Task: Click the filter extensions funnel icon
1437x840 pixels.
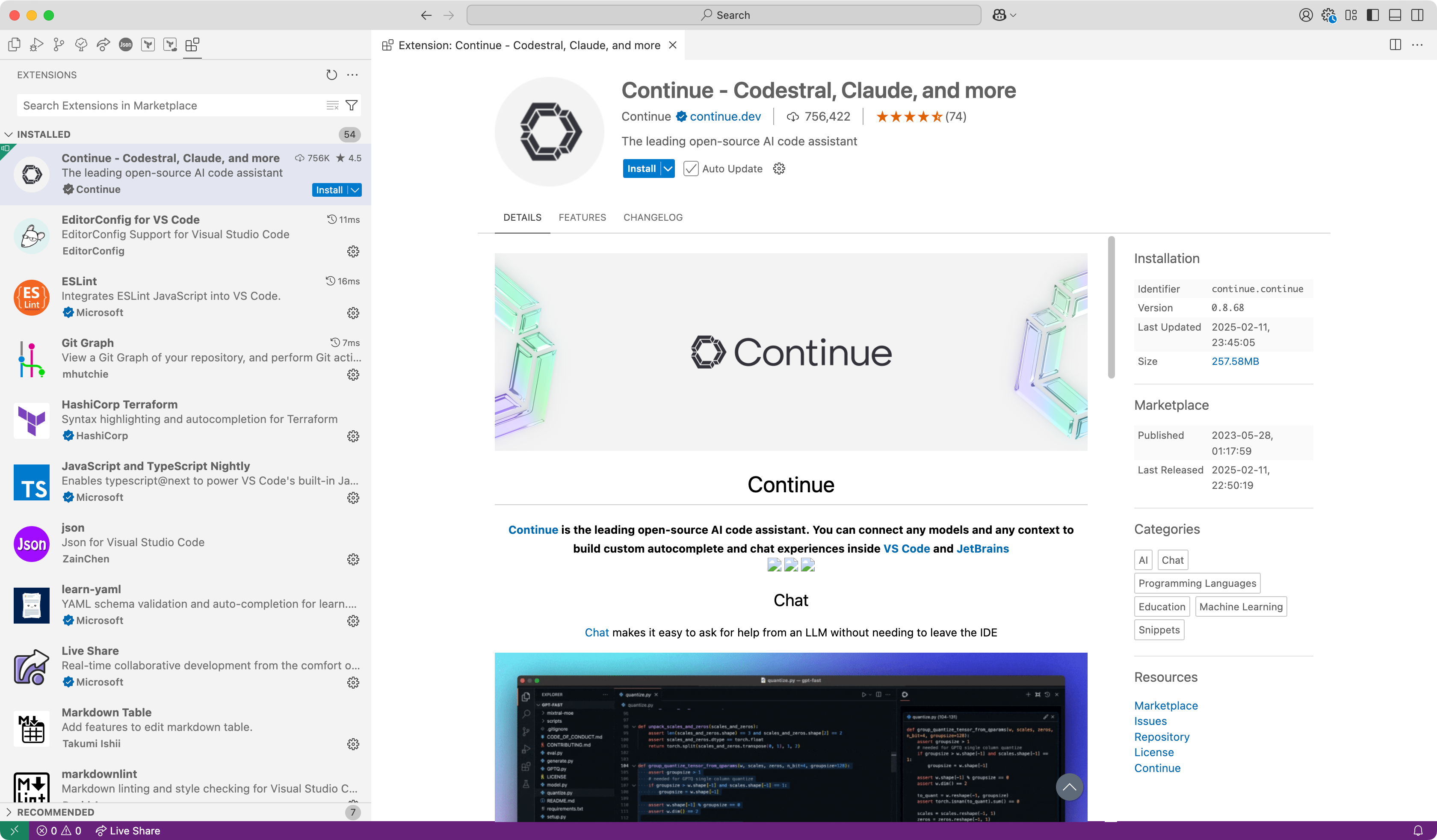Action: [x=352, y=106]
